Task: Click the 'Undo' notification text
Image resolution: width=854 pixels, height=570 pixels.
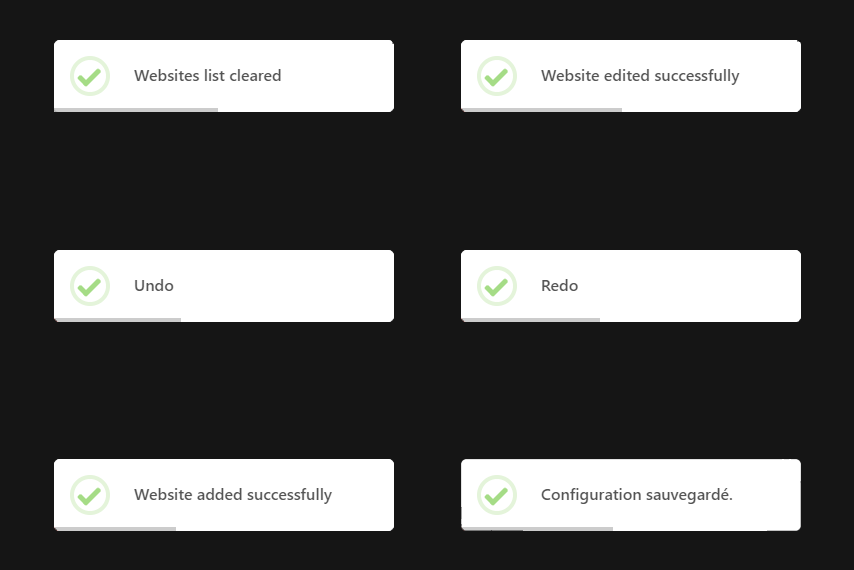Action: tap(154, 286)
